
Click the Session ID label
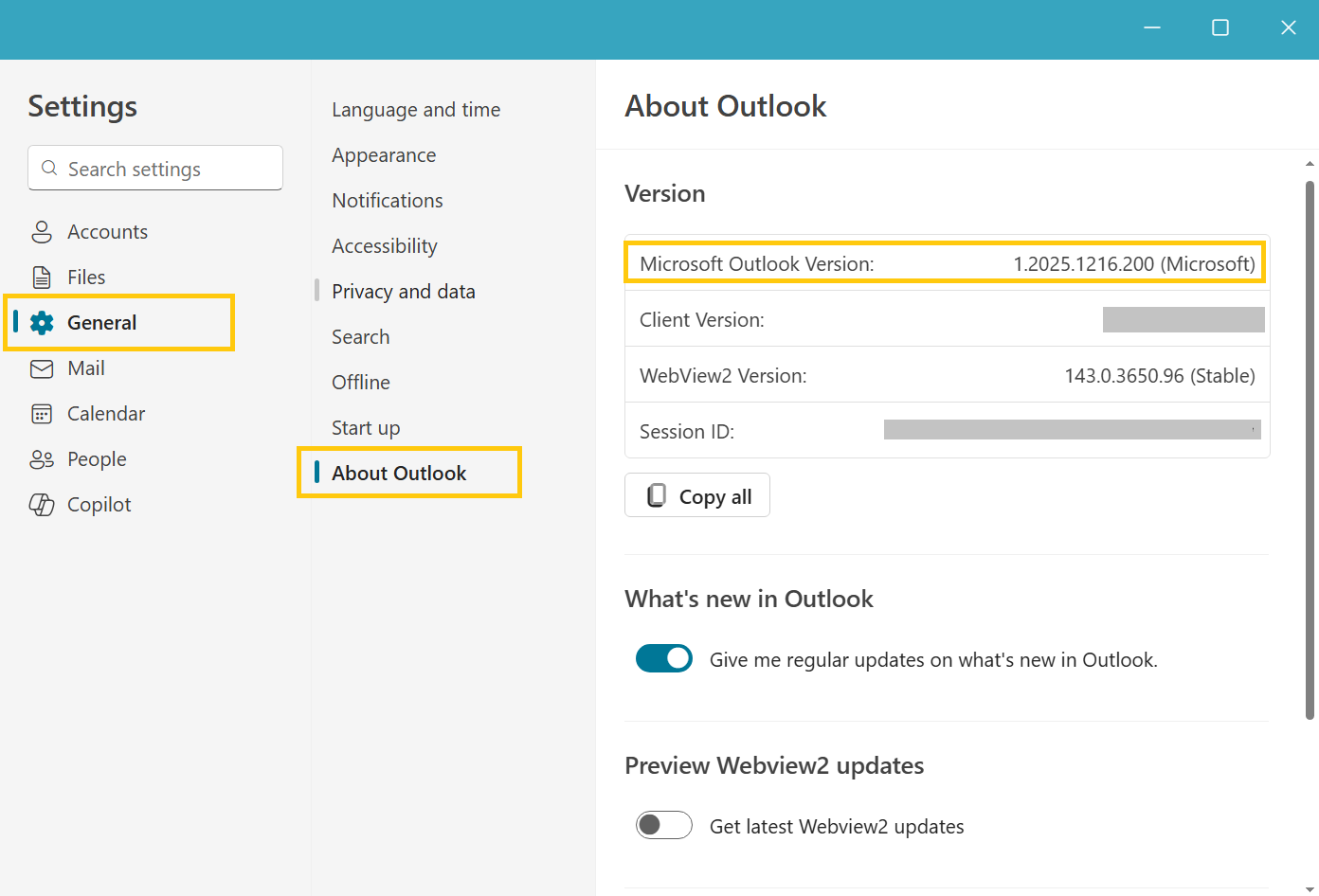[x=687, y=432]
